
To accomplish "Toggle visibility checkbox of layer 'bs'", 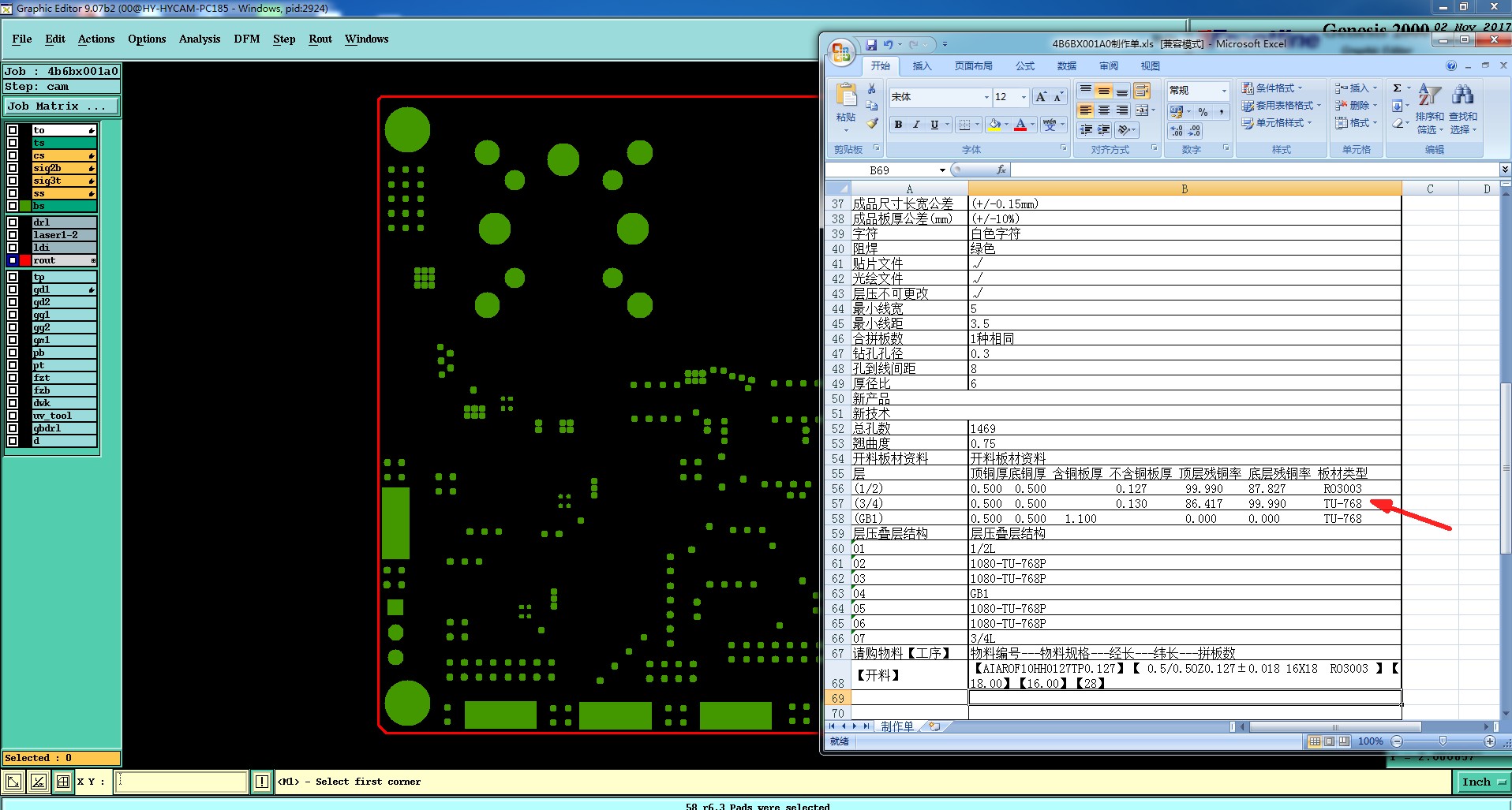I will 13,206.
